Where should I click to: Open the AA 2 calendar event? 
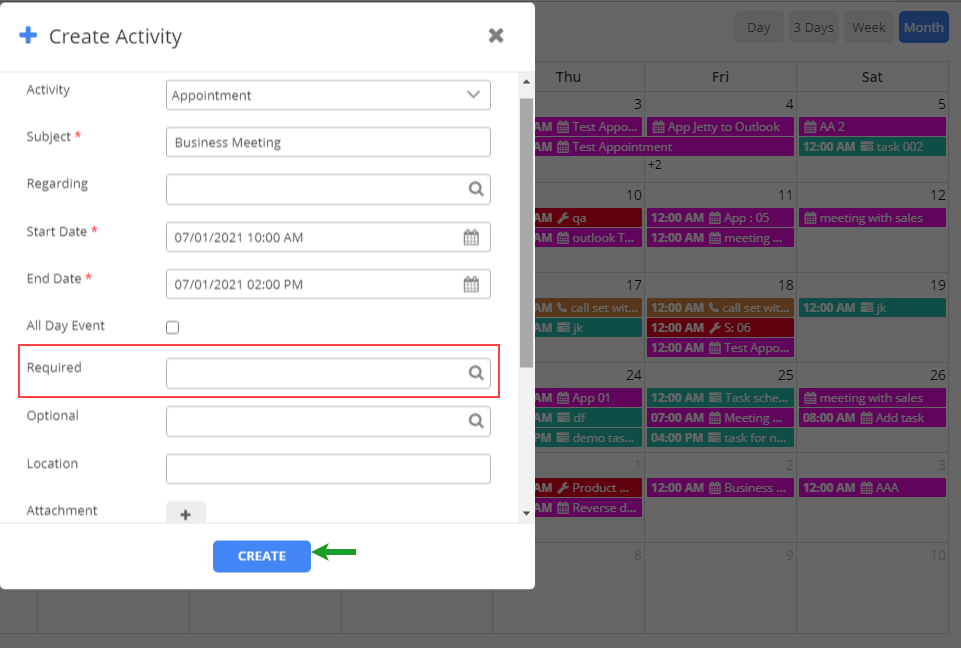click(x=872, y=126)
